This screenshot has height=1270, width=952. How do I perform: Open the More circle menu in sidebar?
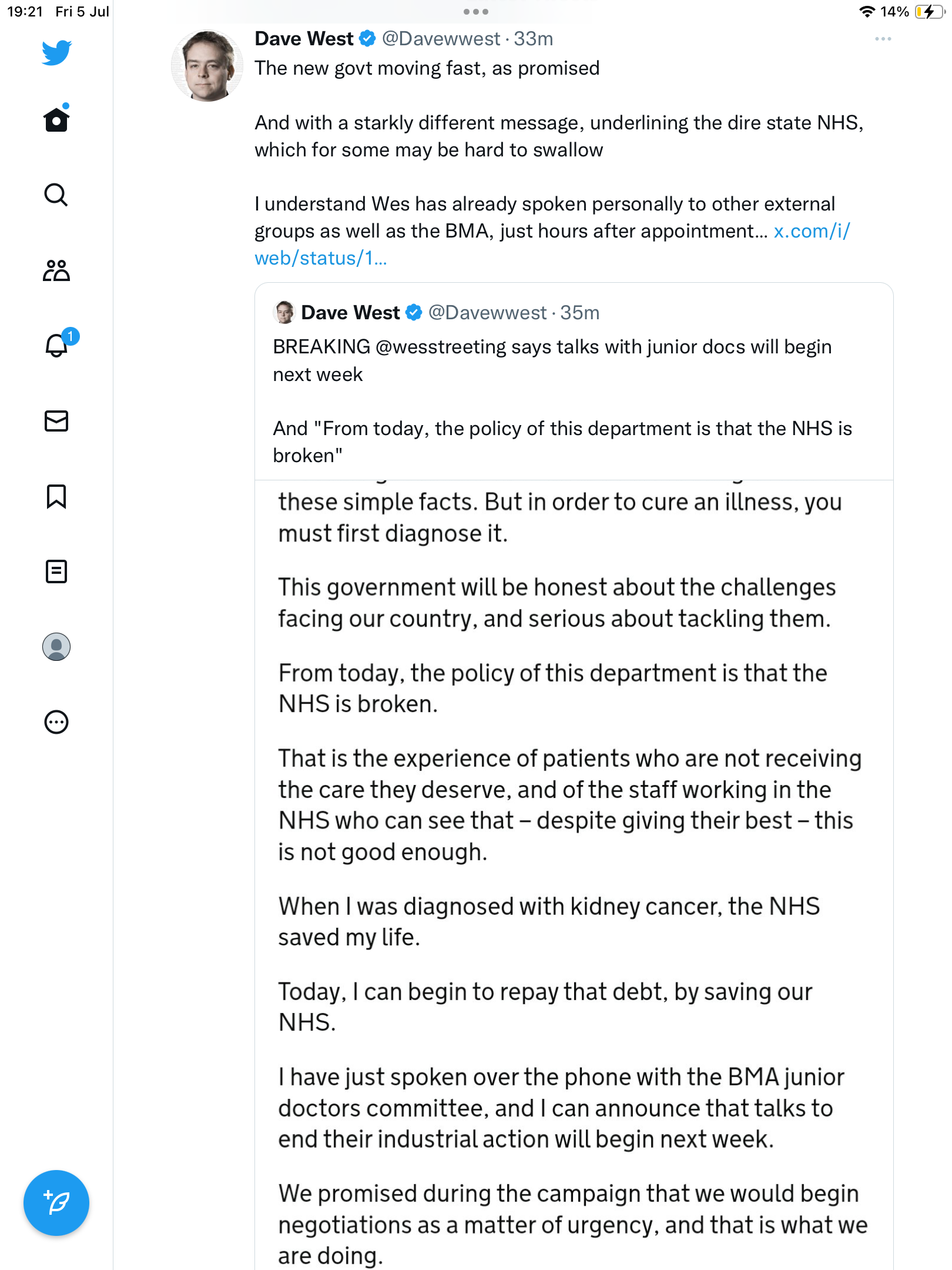(x=56, y=722)
